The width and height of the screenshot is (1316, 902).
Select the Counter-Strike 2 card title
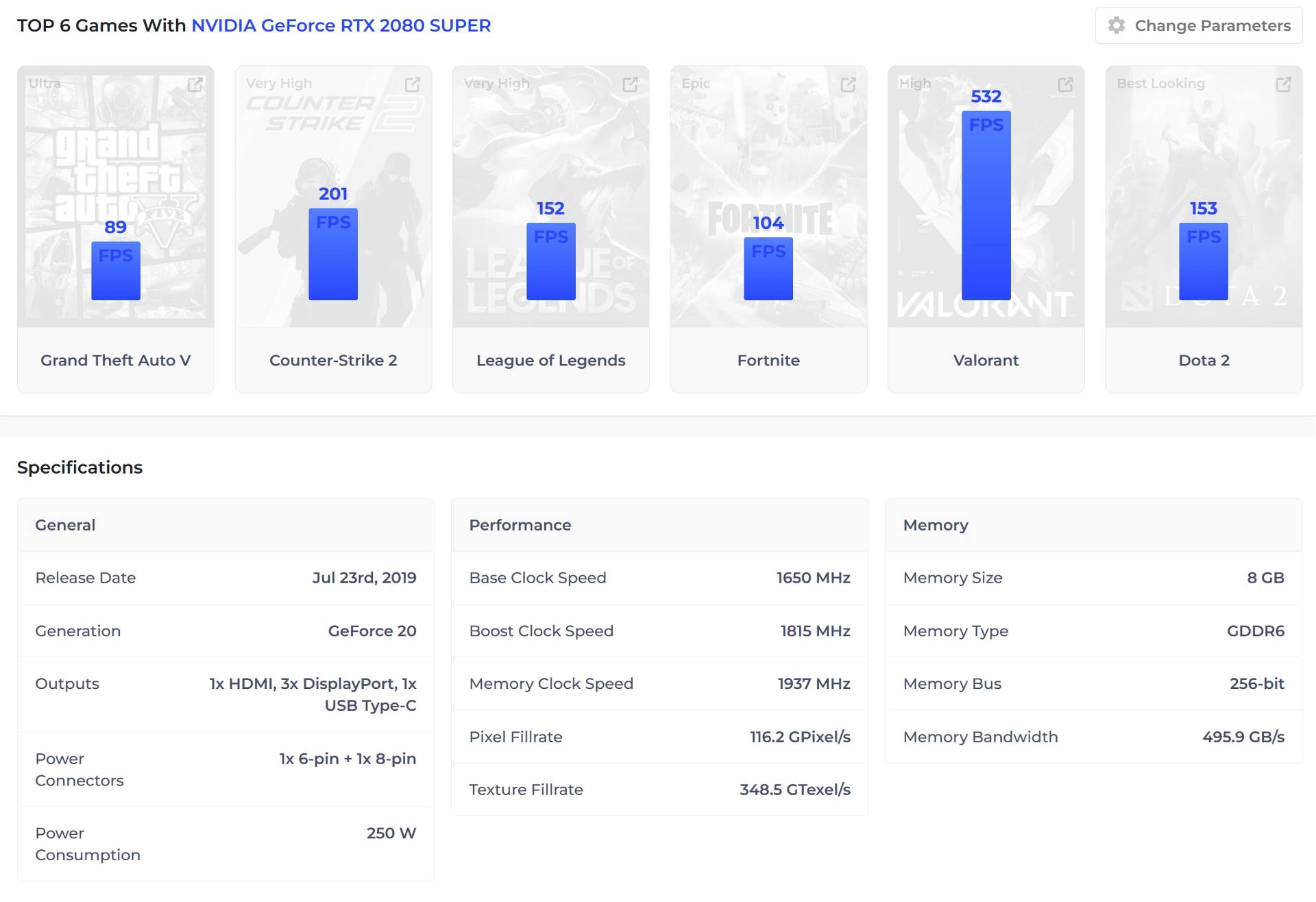coord(333,361)
